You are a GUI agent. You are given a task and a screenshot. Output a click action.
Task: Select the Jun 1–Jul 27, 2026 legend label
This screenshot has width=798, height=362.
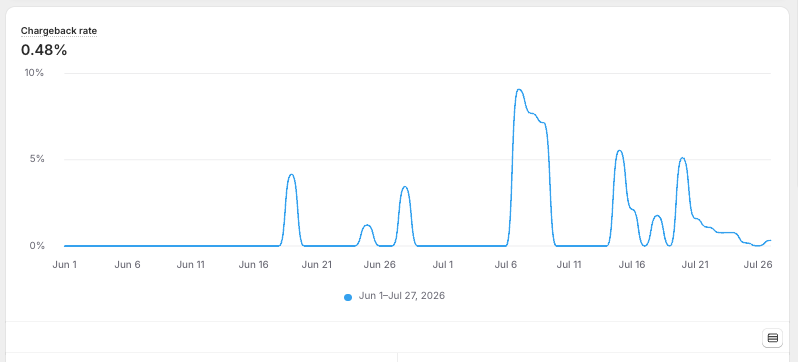pyautogui.click(x=402, y=296)
